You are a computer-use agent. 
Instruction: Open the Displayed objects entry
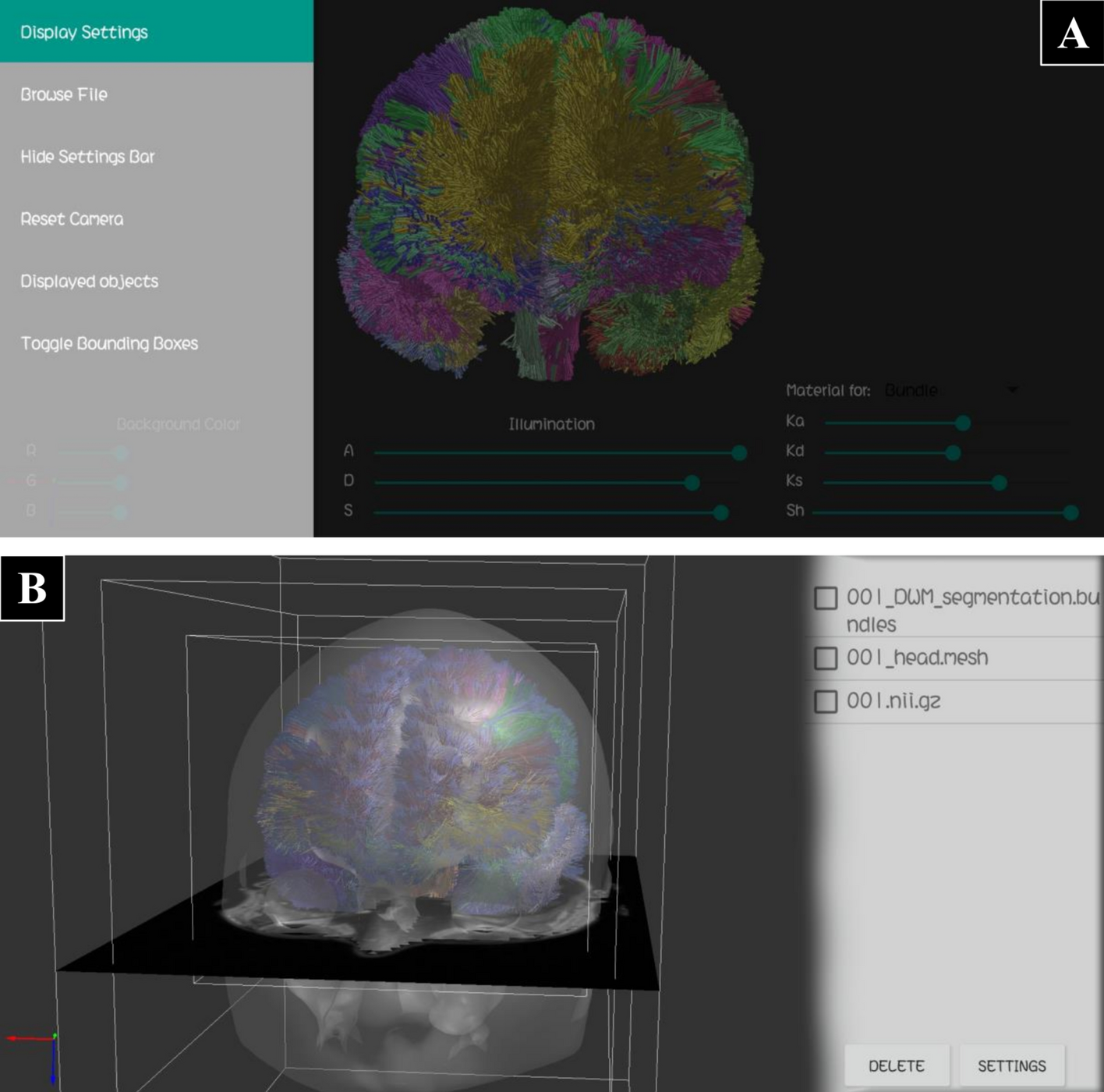click(156, 282)
